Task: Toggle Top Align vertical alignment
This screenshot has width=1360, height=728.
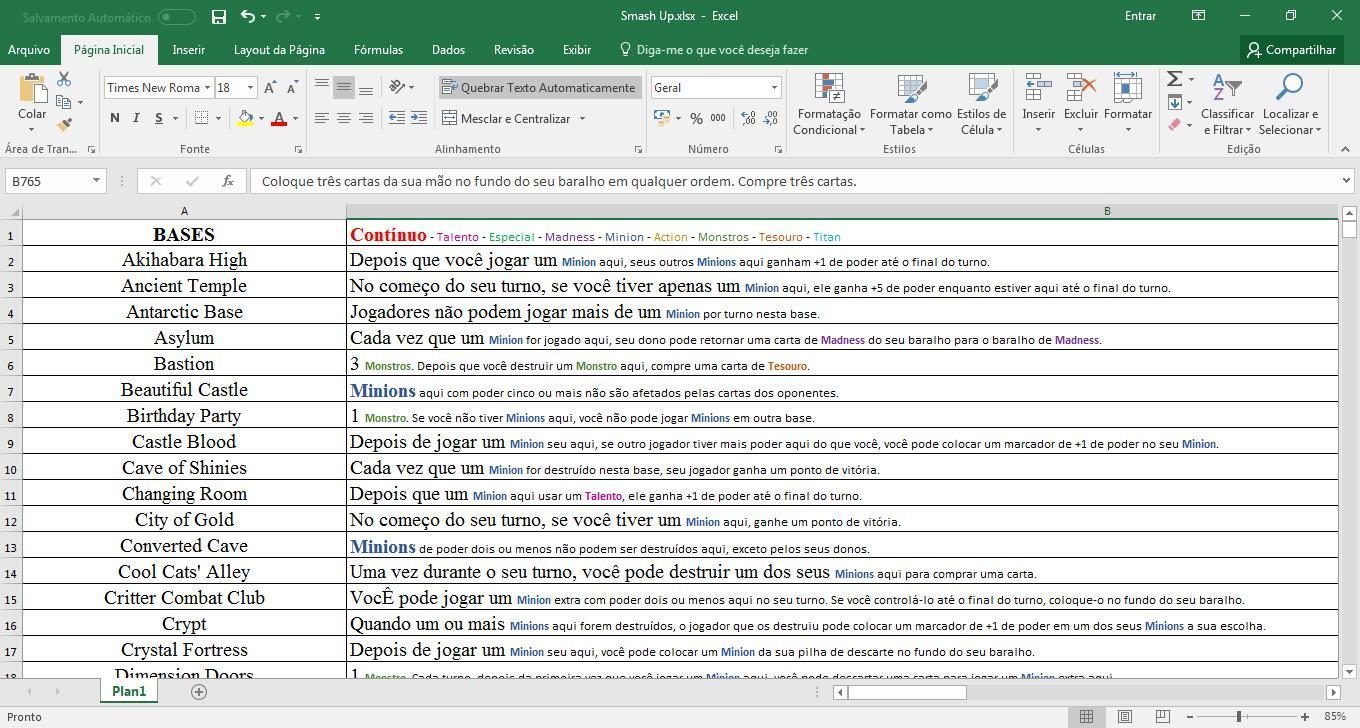Action: pos(321,88)
